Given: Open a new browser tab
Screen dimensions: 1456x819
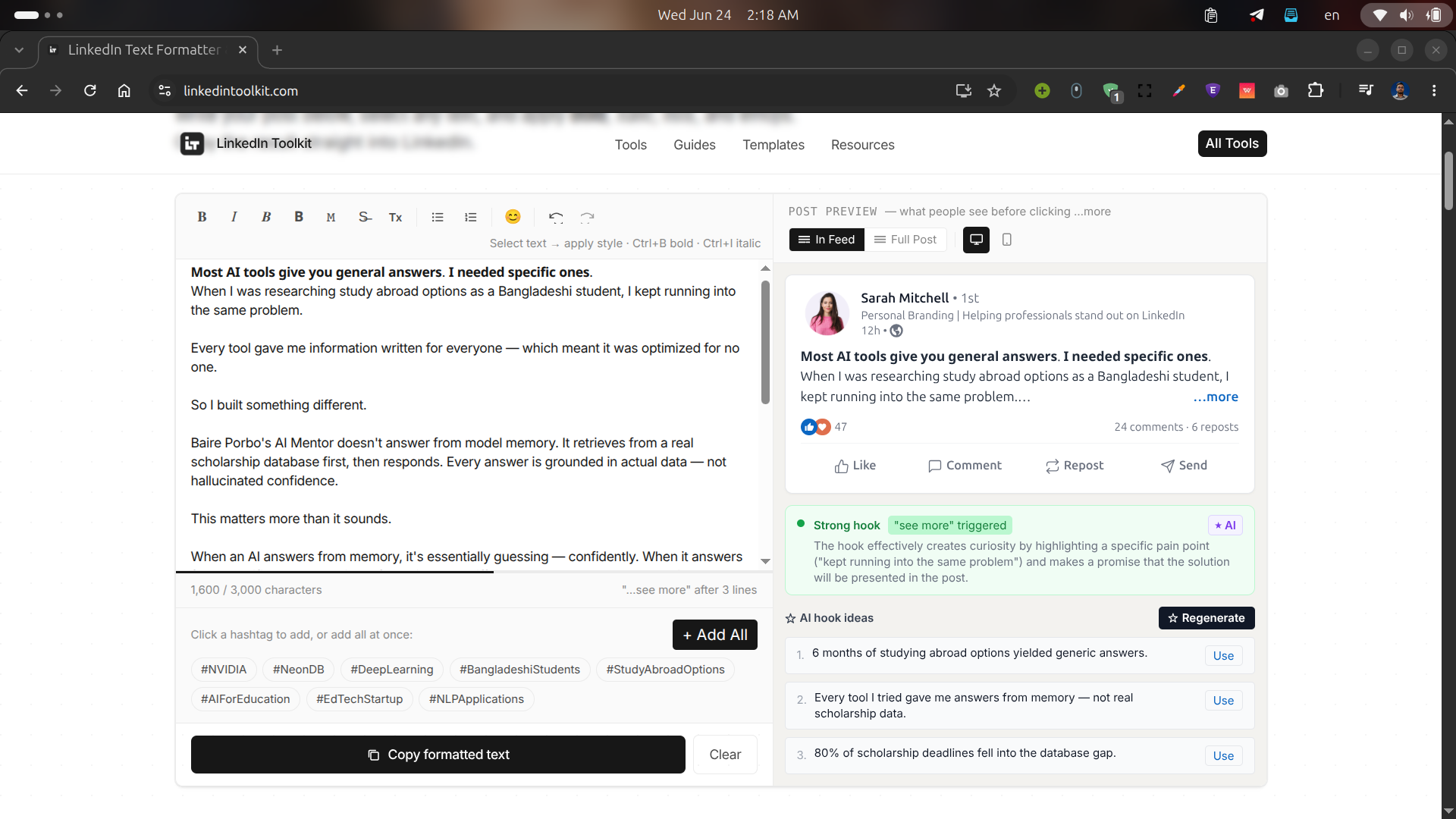Looking at the screenshot, I should (277, 50).
